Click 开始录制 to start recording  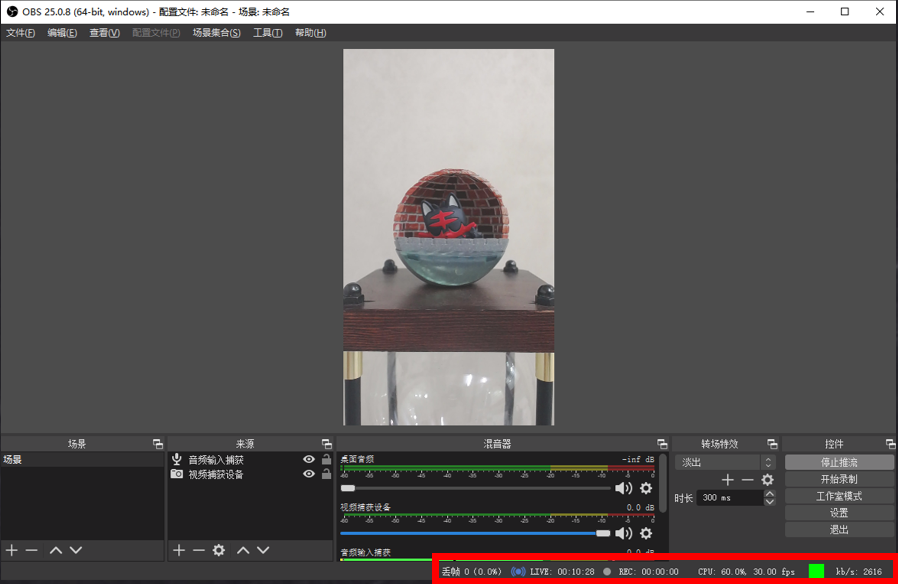pos(839,479)
